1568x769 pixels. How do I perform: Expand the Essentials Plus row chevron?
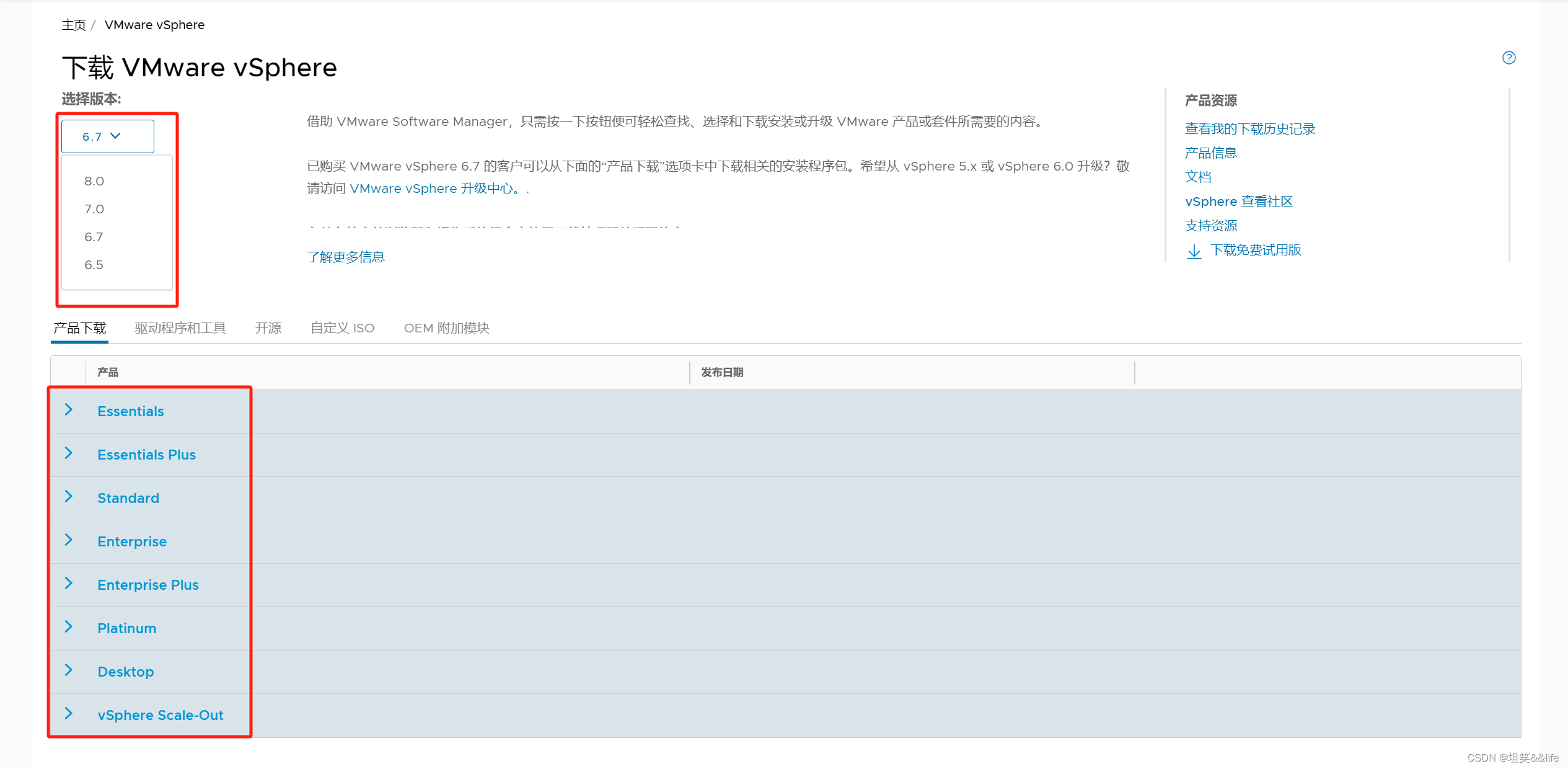pyautogui.click(x=69, y=453)
